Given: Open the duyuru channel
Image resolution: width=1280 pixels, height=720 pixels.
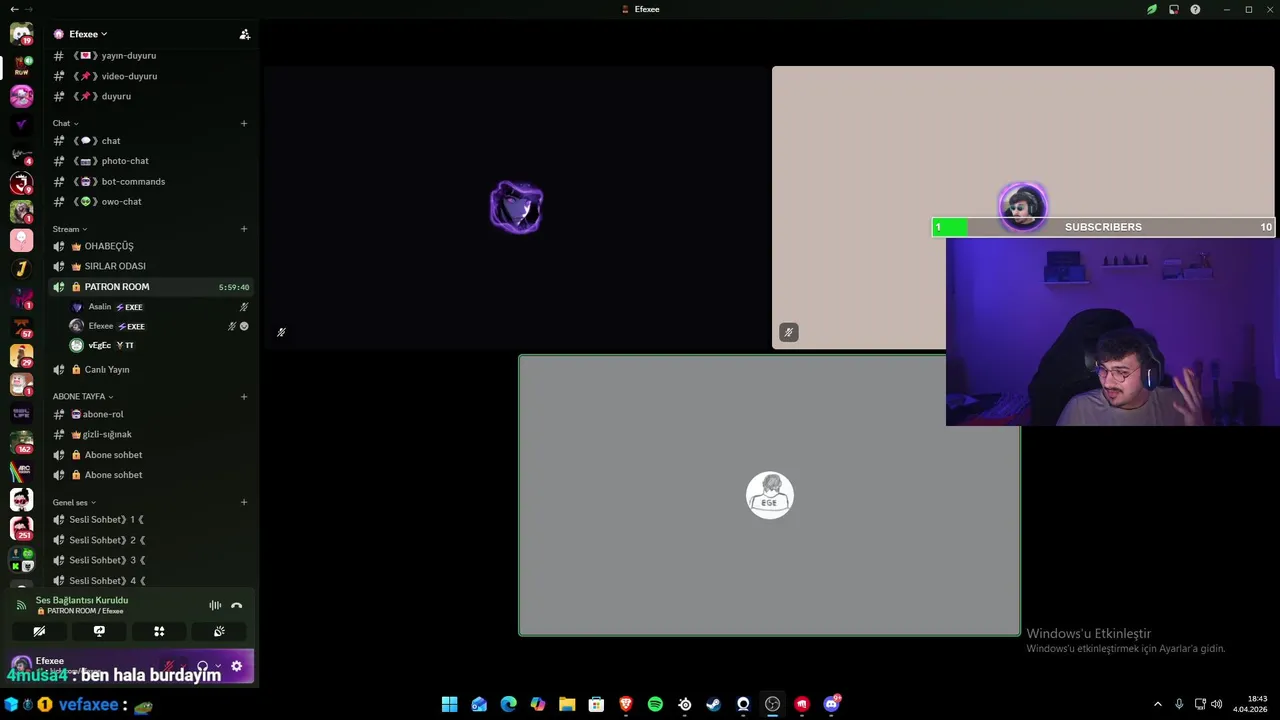Looking at the screenshot, I should 150,96.
